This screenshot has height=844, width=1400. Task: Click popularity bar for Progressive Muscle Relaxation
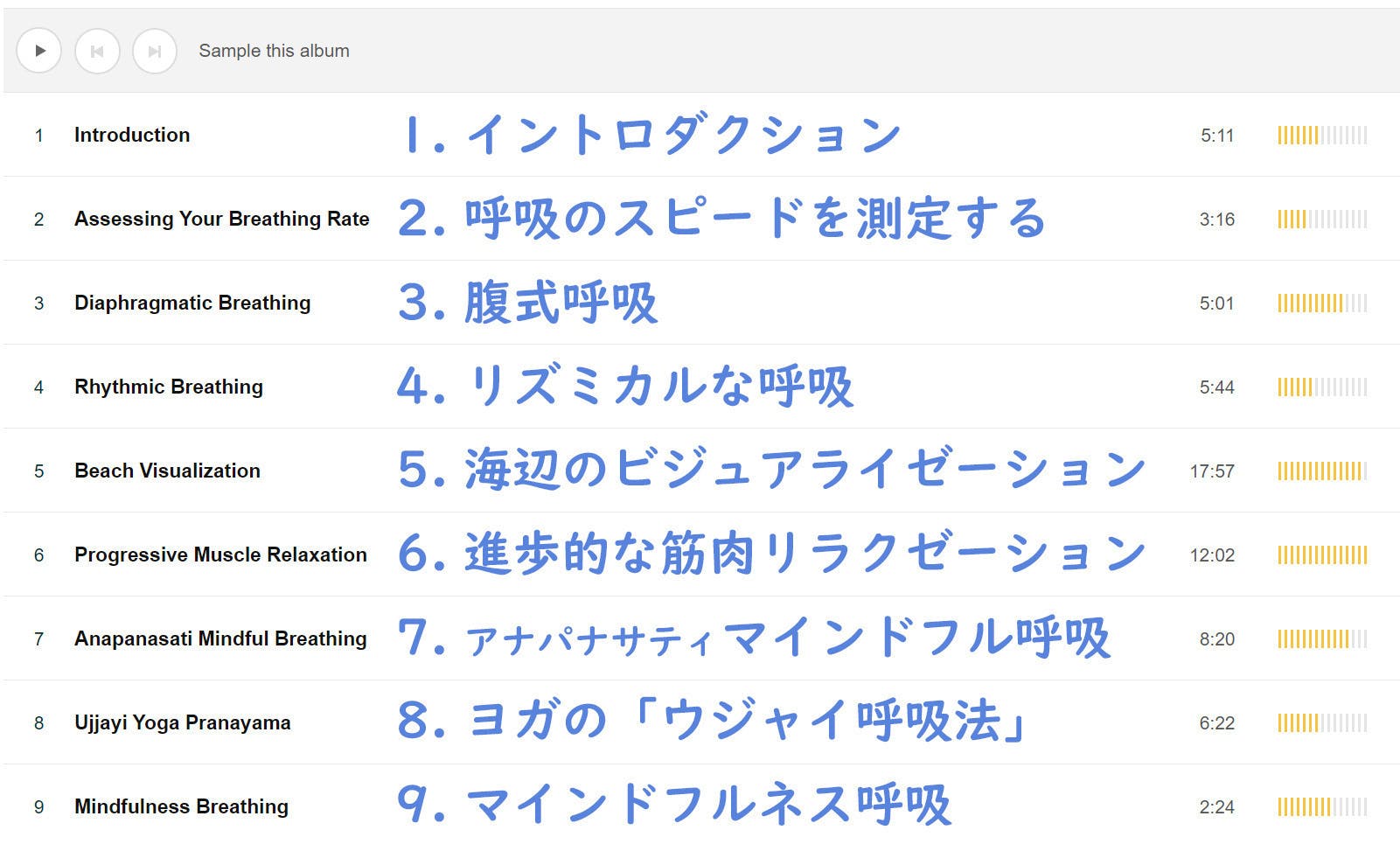pos(1322,555)
